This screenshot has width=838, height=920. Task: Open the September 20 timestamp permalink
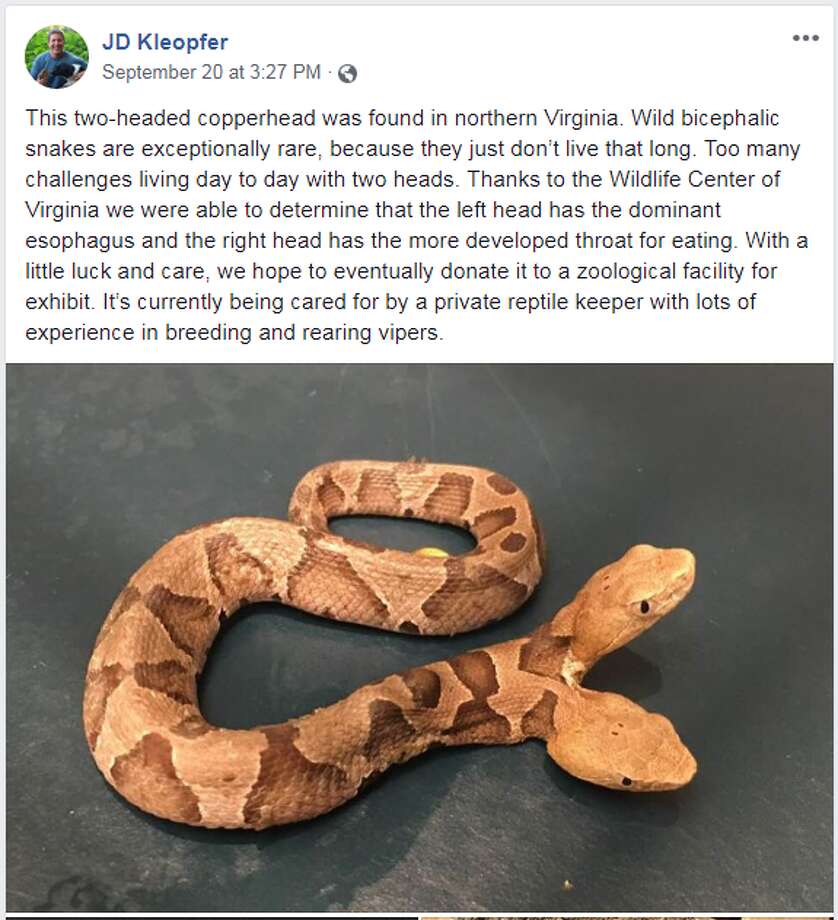(211, 72)
